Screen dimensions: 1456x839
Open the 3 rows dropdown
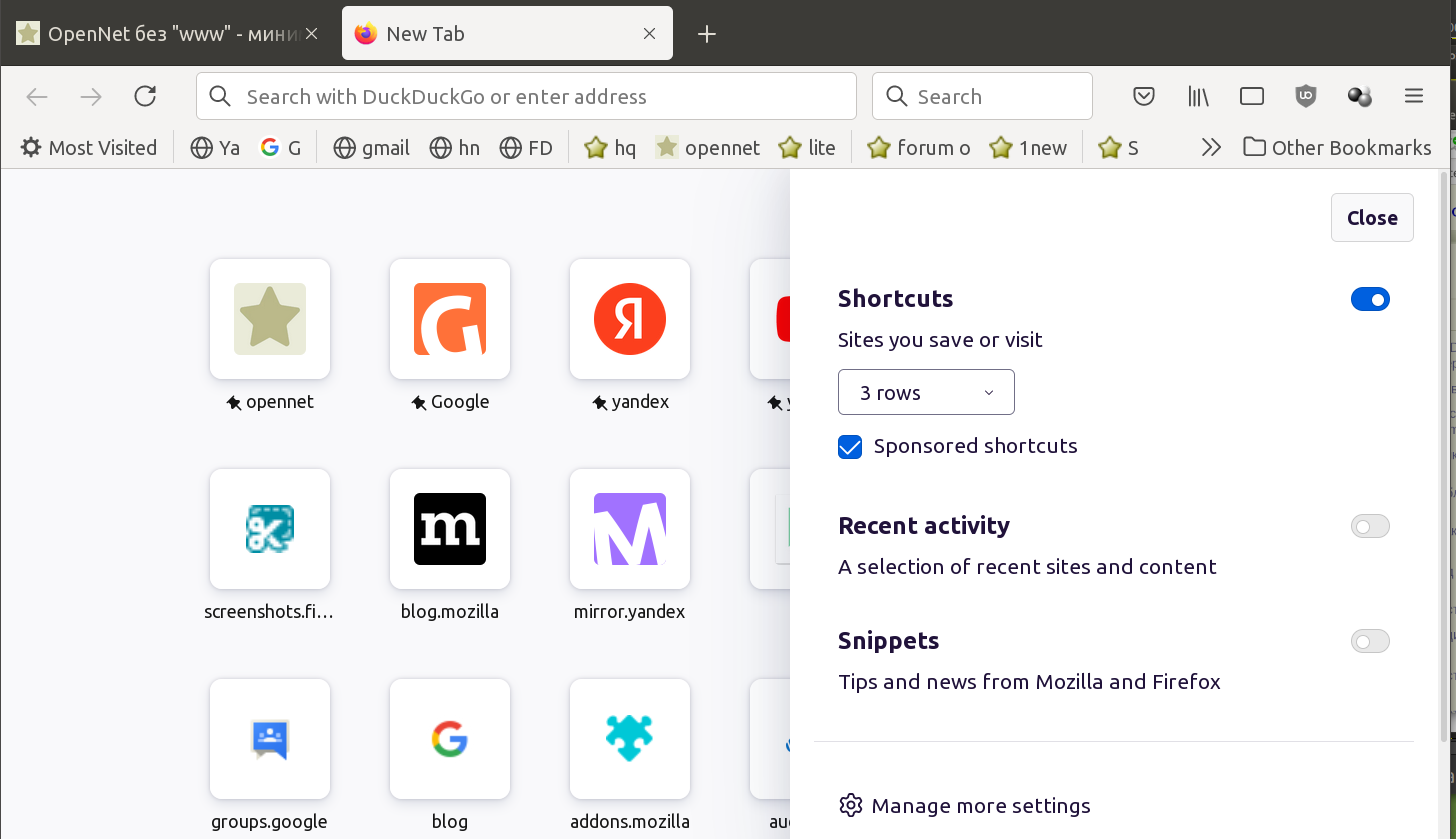tap(926, 392)
